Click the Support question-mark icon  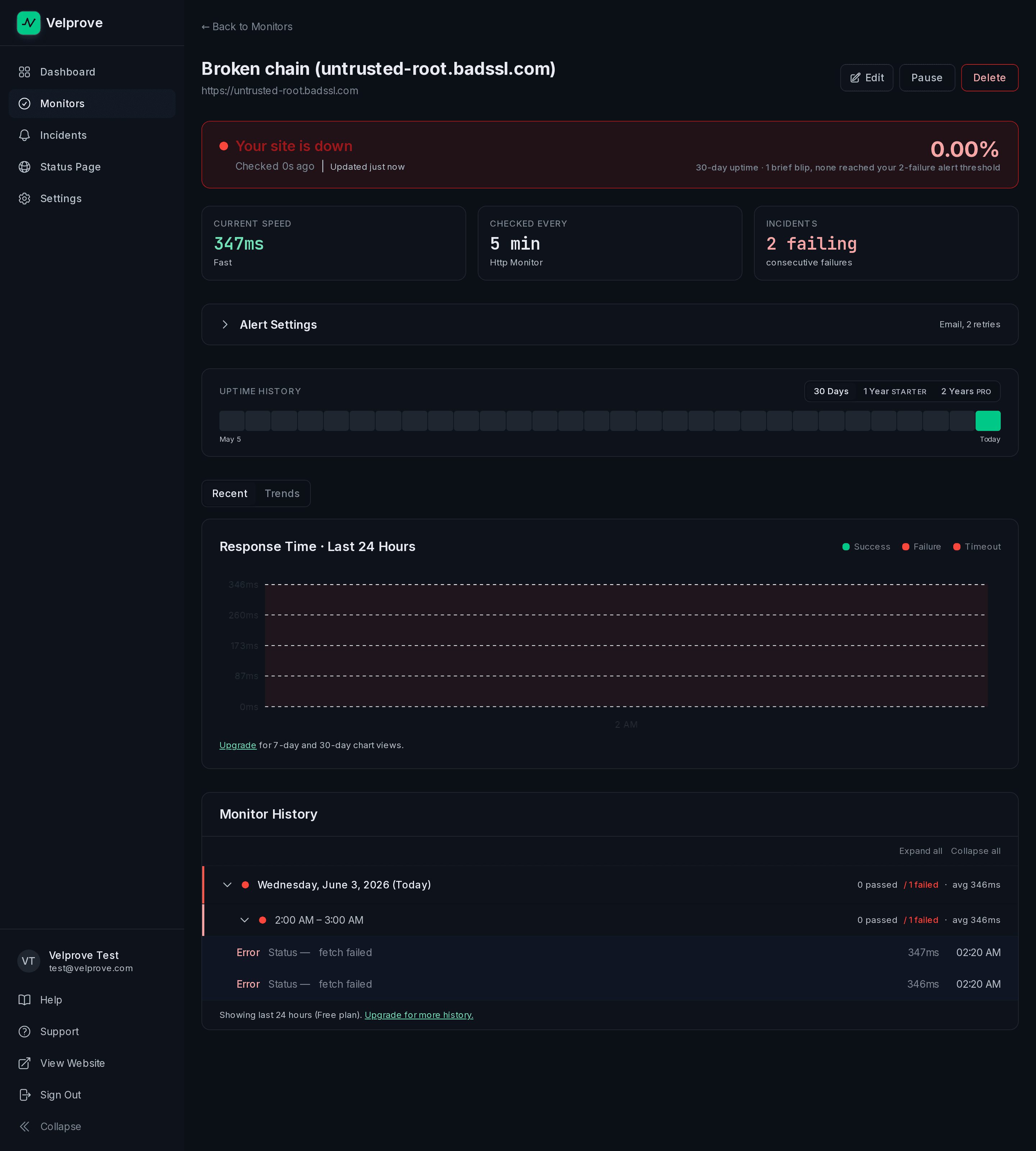[24, 1032]
